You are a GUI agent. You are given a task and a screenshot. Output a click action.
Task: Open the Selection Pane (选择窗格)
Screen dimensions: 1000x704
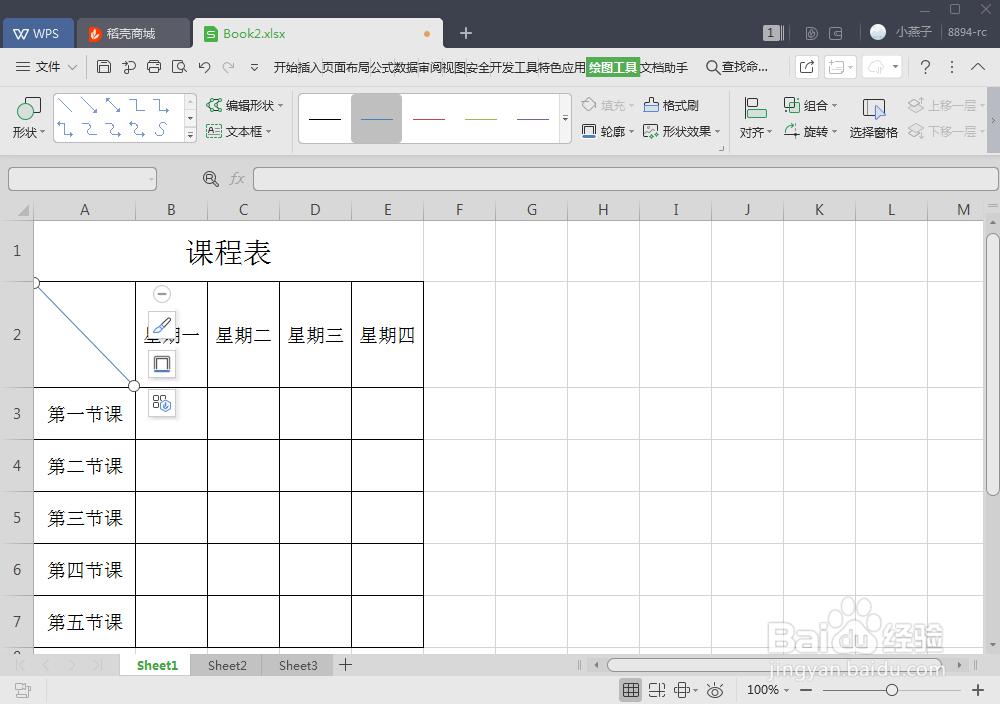[873, 118]
